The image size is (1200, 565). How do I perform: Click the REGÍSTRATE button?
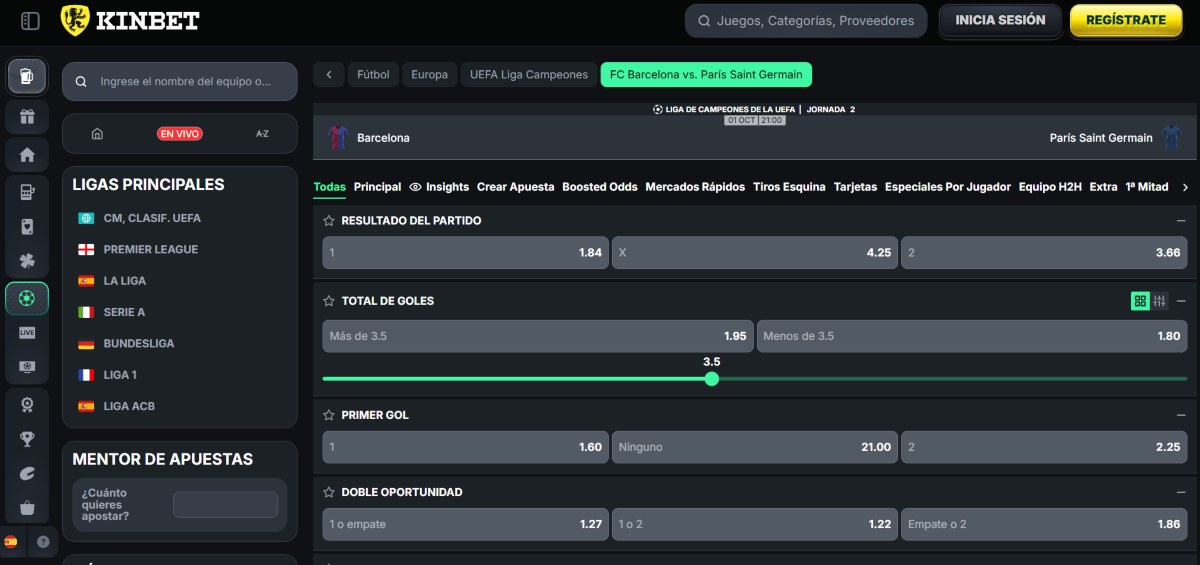[1126, 20]
